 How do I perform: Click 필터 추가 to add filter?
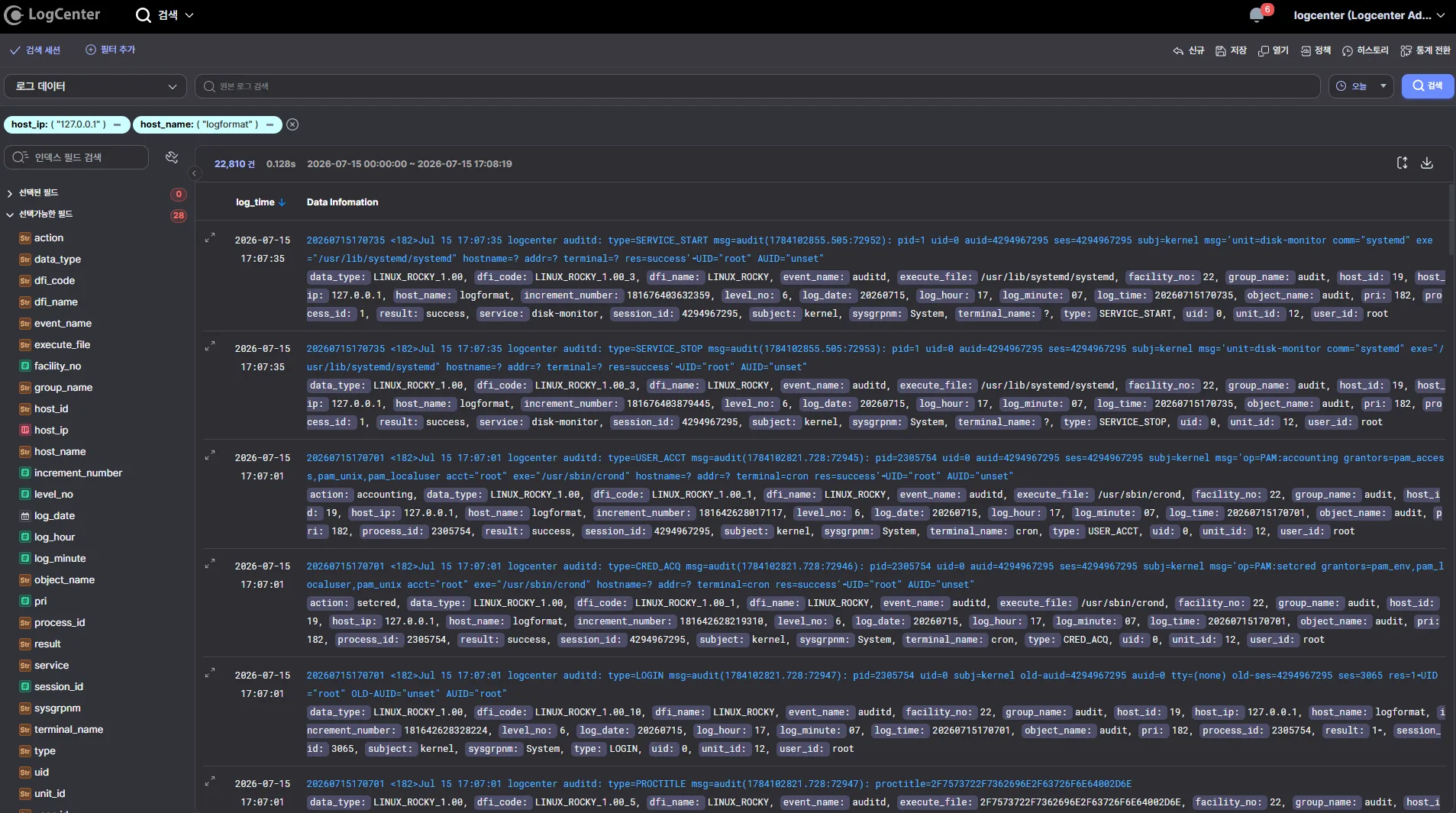tap(110, 50)
